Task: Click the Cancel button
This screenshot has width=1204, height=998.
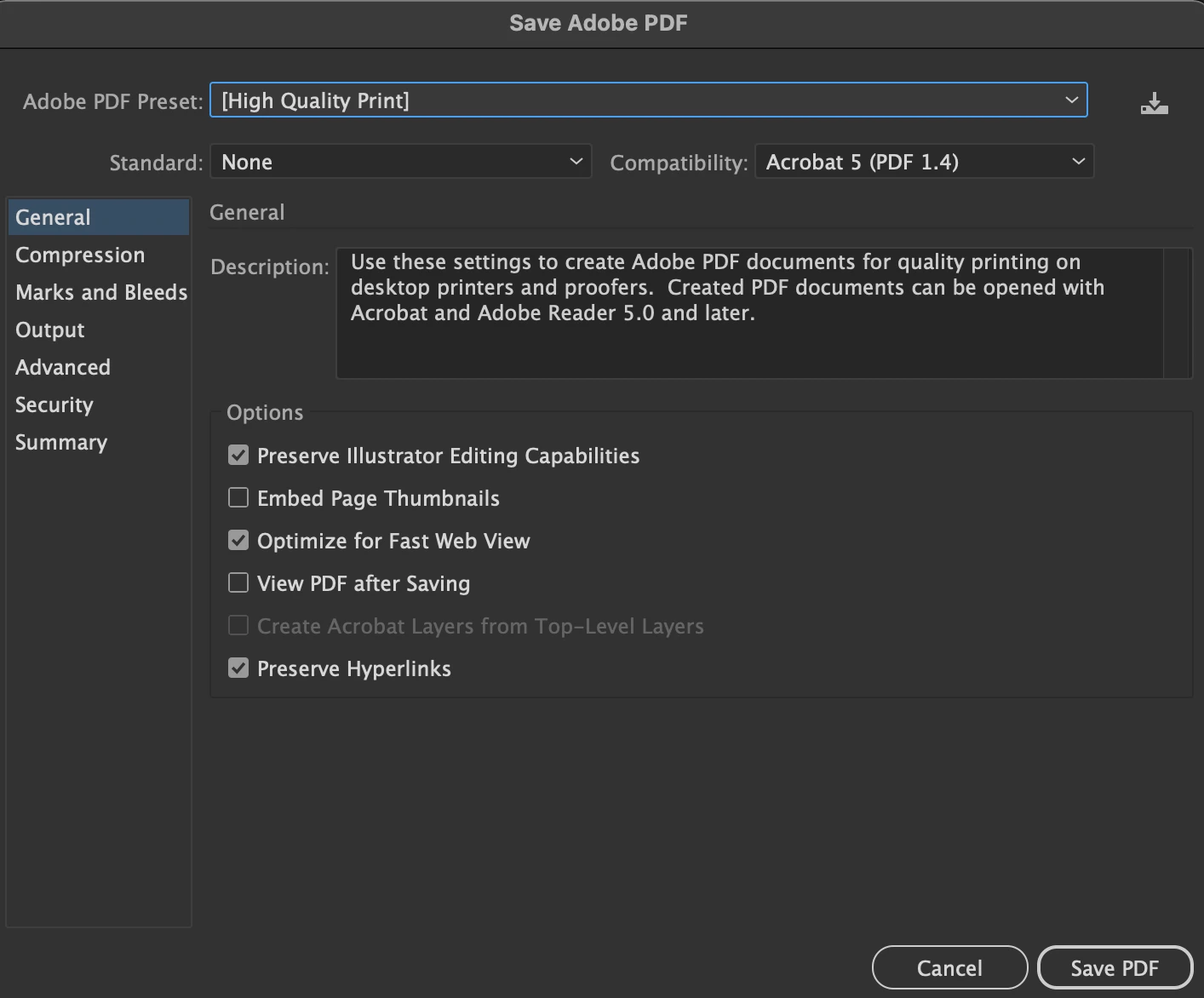Action: pyautogui.click(x=949, y=968)
